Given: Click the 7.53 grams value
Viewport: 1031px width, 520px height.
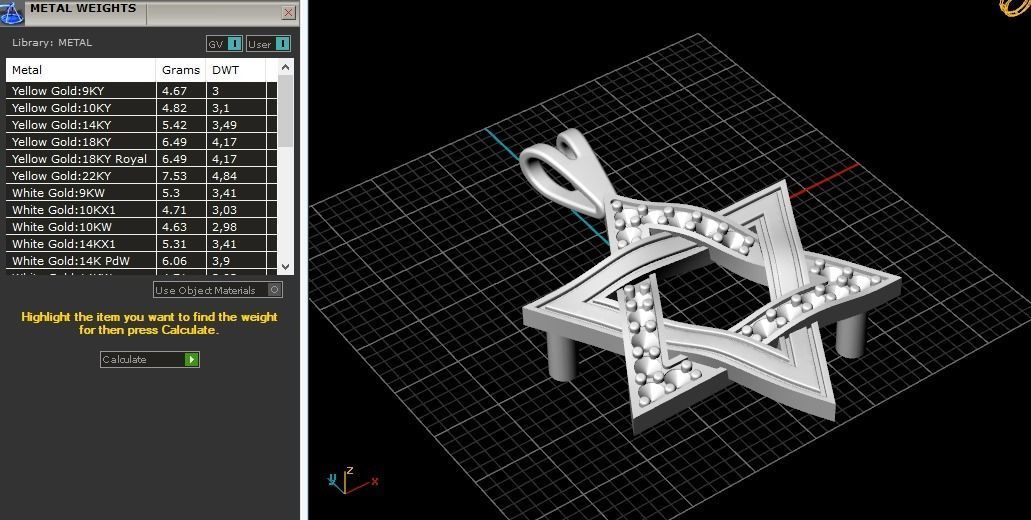Looking at the screenshot, I should pos(174,176).
